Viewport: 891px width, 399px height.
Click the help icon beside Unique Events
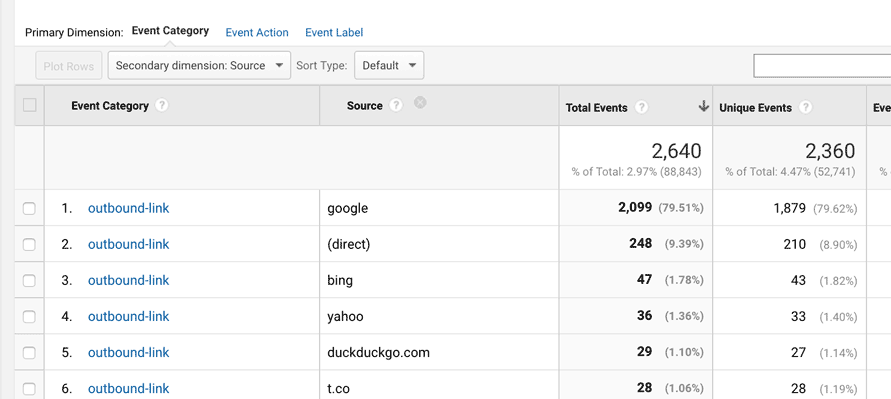(805, 107)
